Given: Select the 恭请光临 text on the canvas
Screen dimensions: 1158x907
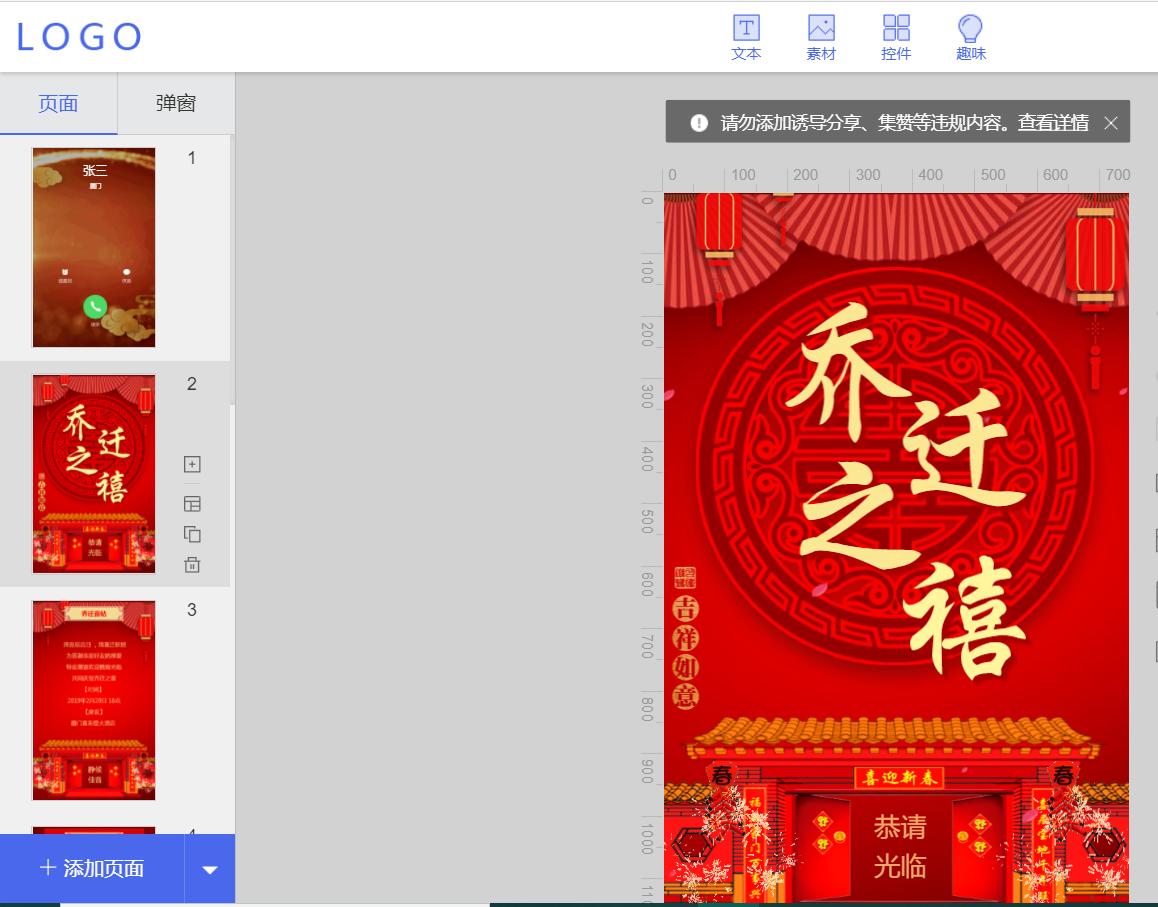Looking at the screenshot, I should pos(898,850).
